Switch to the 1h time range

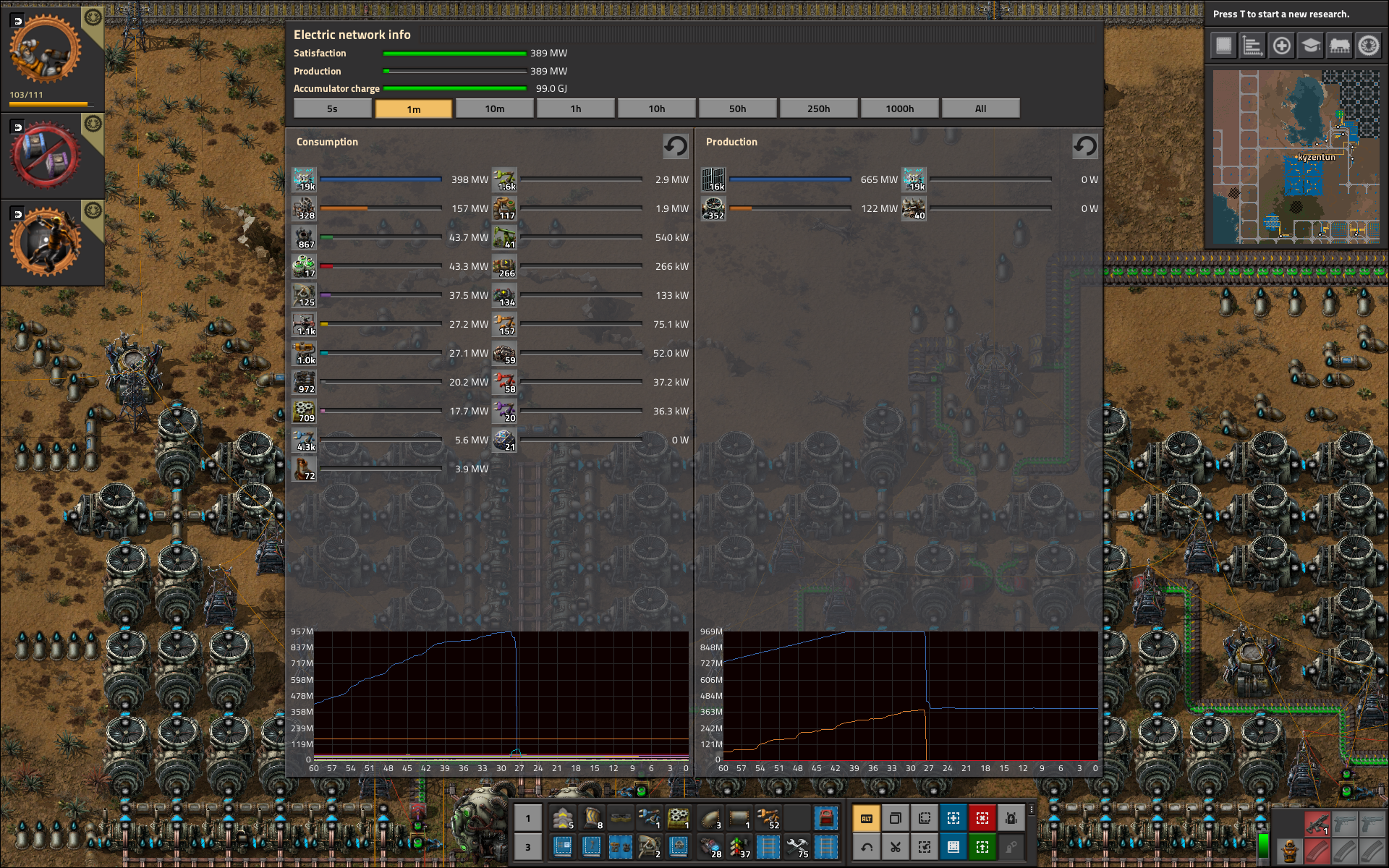576,109
